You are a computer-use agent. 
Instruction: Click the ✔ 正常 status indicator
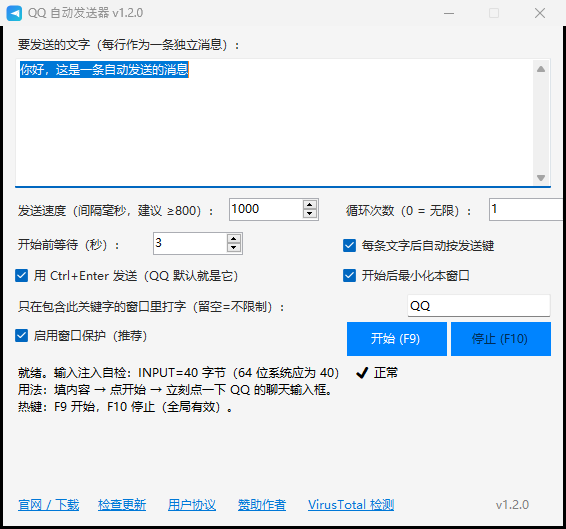coord(377,372)
